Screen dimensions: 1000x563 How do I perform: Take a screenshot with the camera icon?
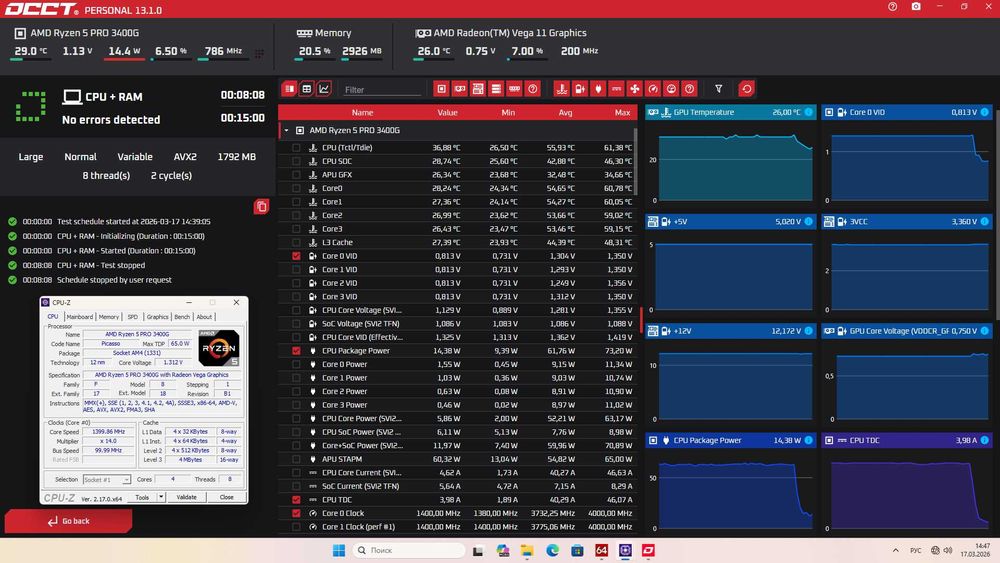click(x=916, y=6)
